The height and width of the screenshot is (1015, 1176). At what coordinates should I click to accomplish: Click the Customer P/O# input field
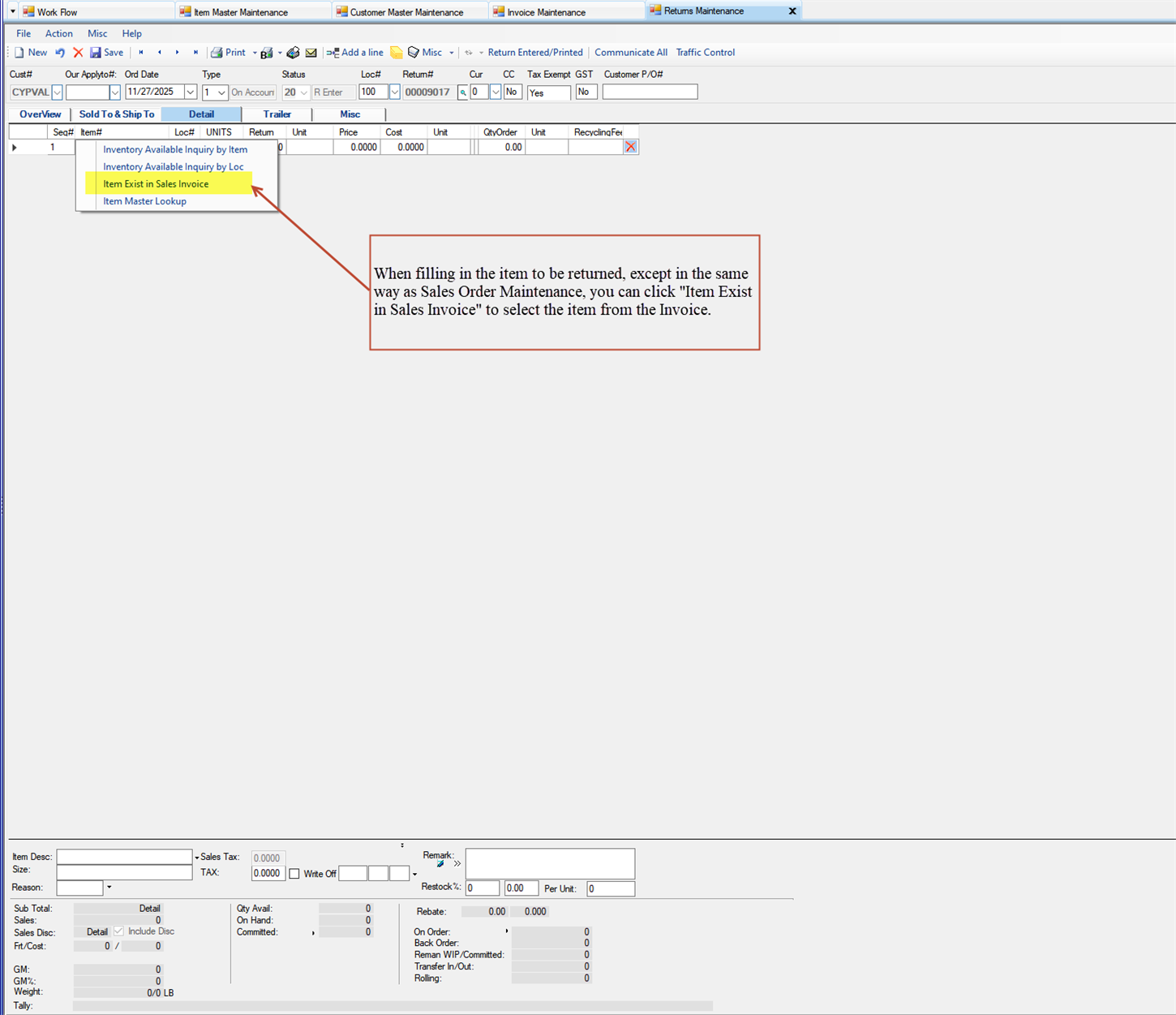pyautogui.click(x=650, y=92)
